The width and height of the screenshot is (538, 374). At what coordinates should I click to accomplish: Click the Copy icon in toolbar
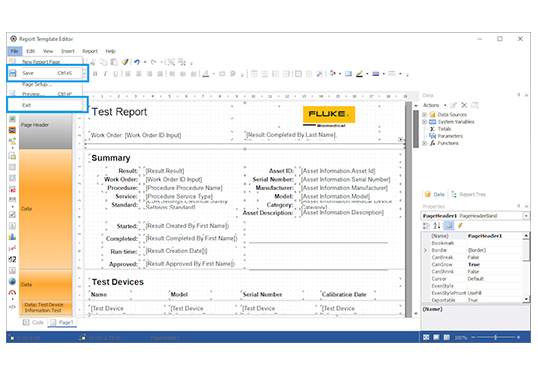point(103,62)
